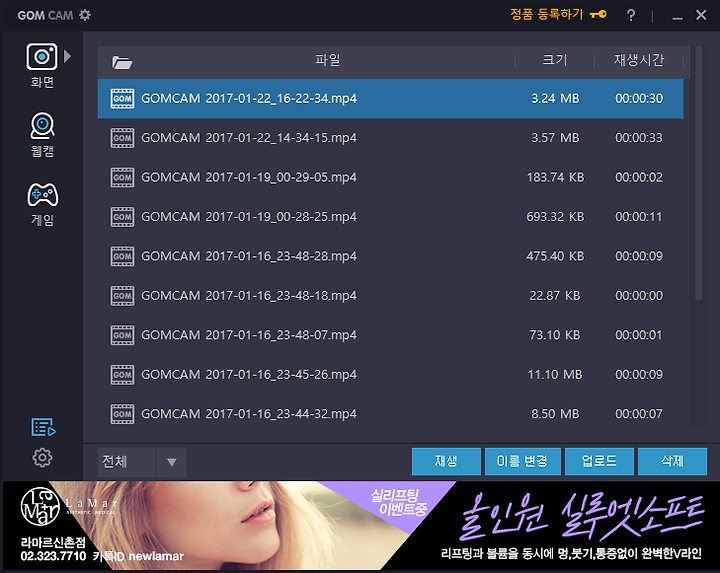Open the 게임 game recording mode

(x=42, y=194)
